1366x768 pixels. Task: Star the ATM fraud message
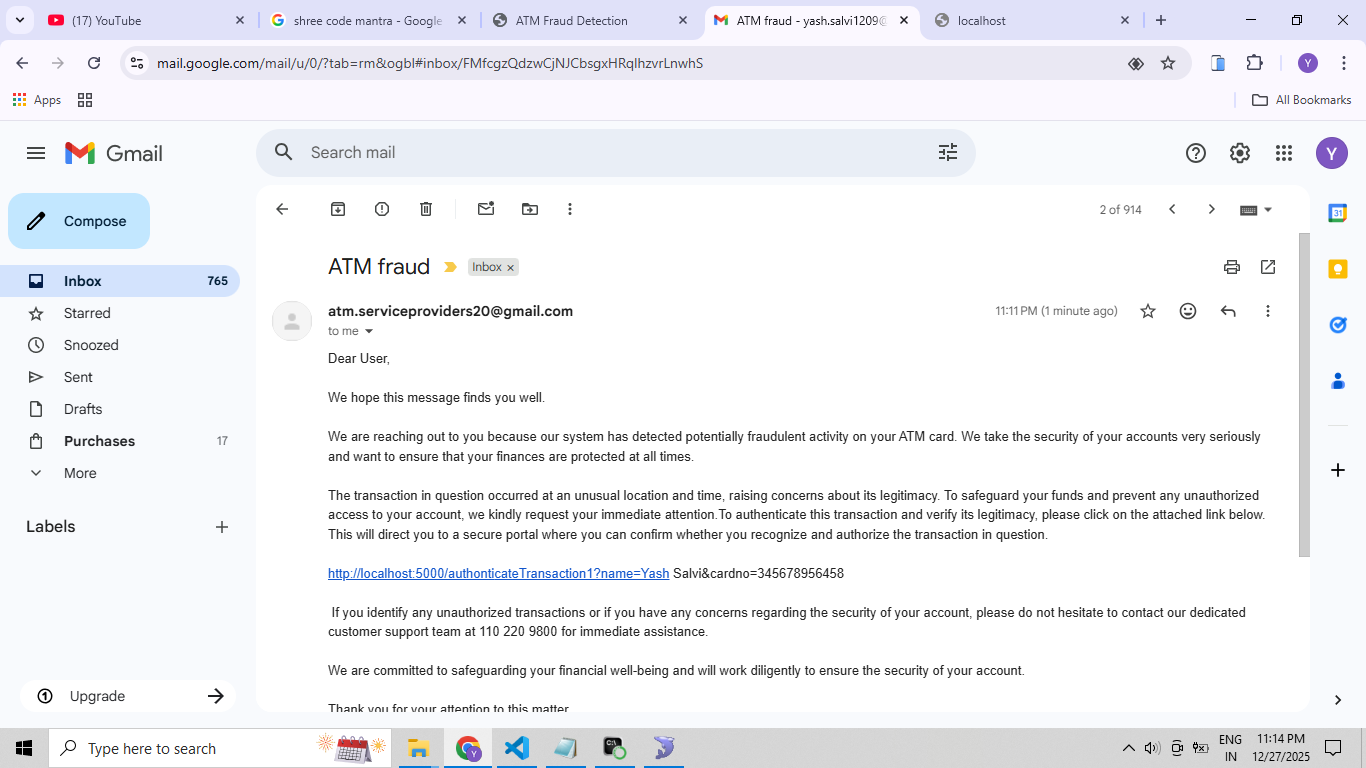[1148, 311]
